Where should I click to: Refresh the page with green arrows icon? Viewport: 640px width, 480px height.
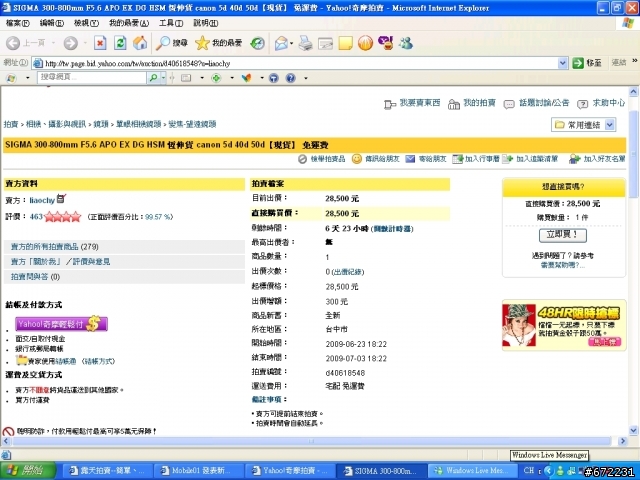pos(120,43)
